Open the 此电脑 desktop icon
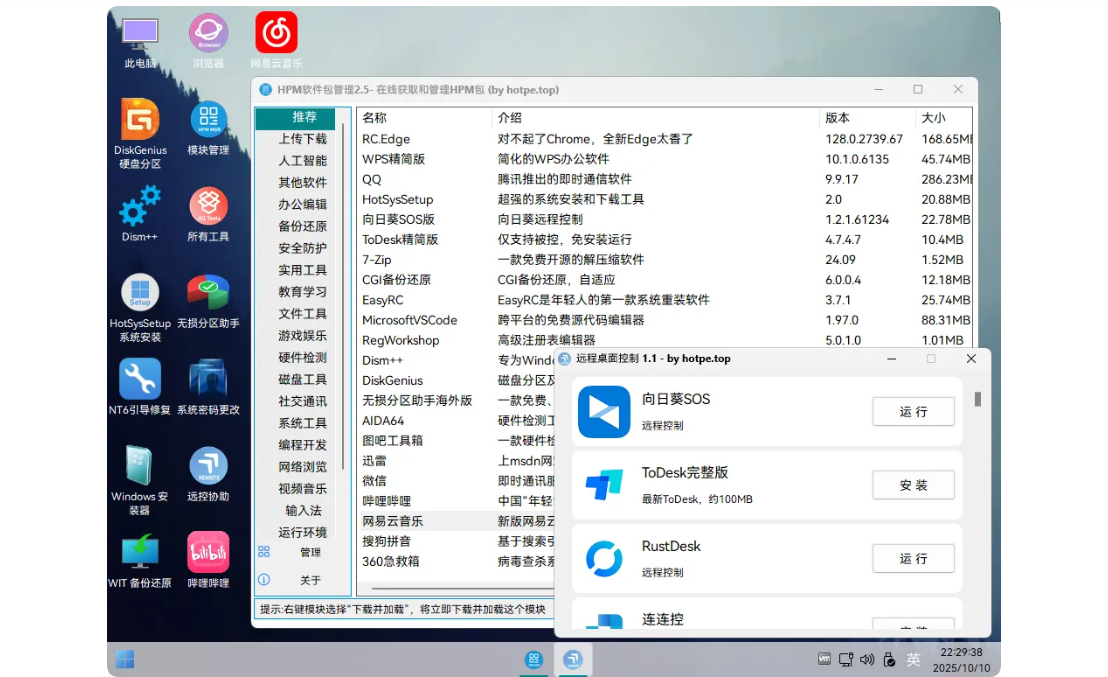The image size is (1108, 677). [x=140, y=42]
